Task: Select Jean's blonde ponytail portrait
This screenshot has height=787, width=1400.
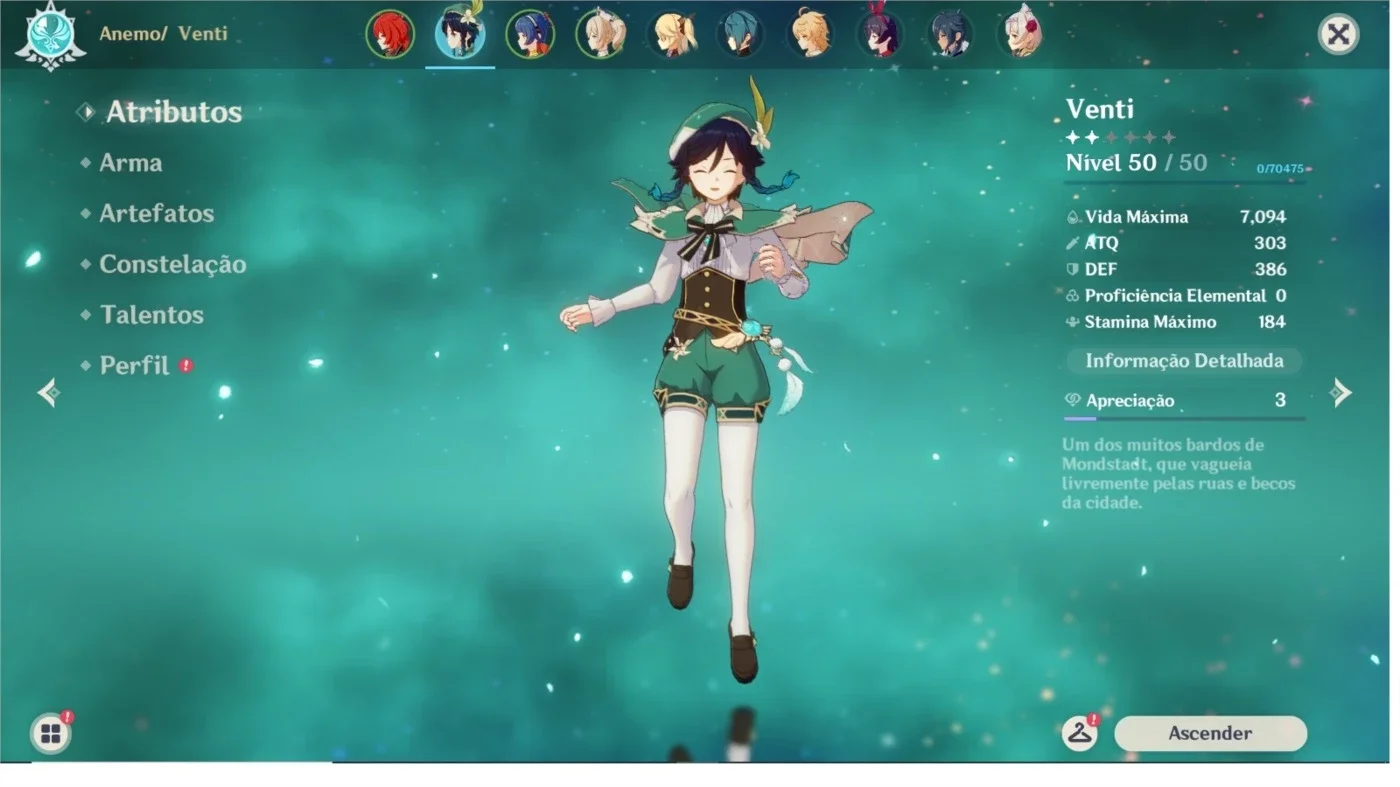Action: (600, 35)
